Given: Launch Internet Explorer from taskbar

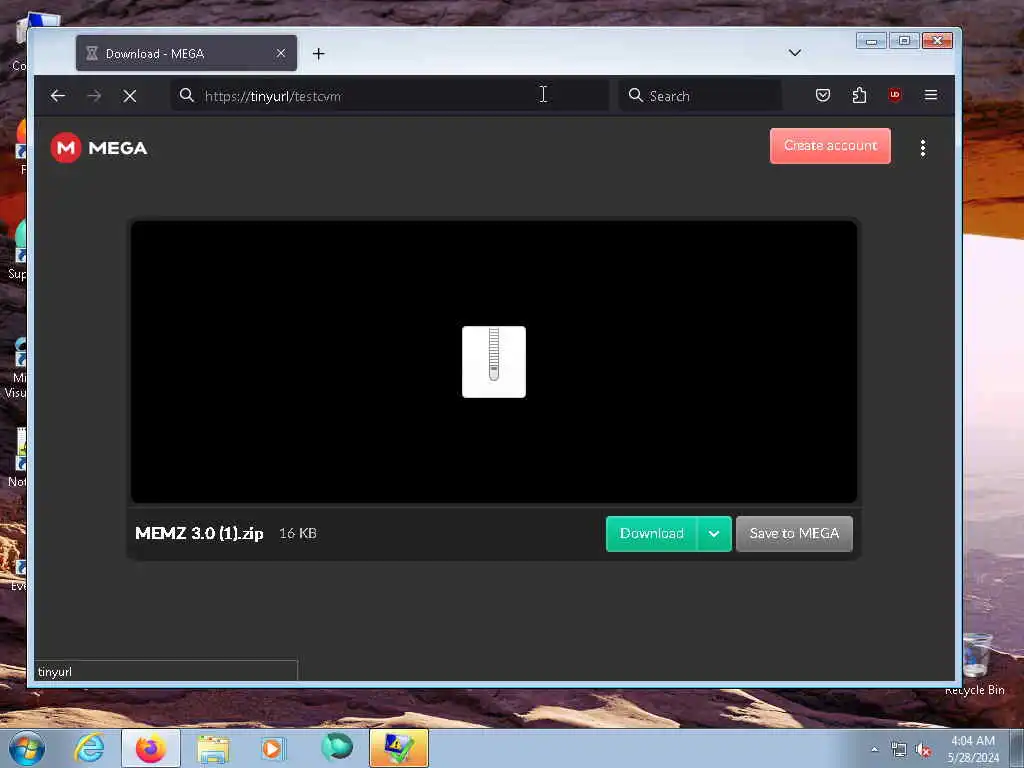Looking at the screenshot, I should [89, 748].
